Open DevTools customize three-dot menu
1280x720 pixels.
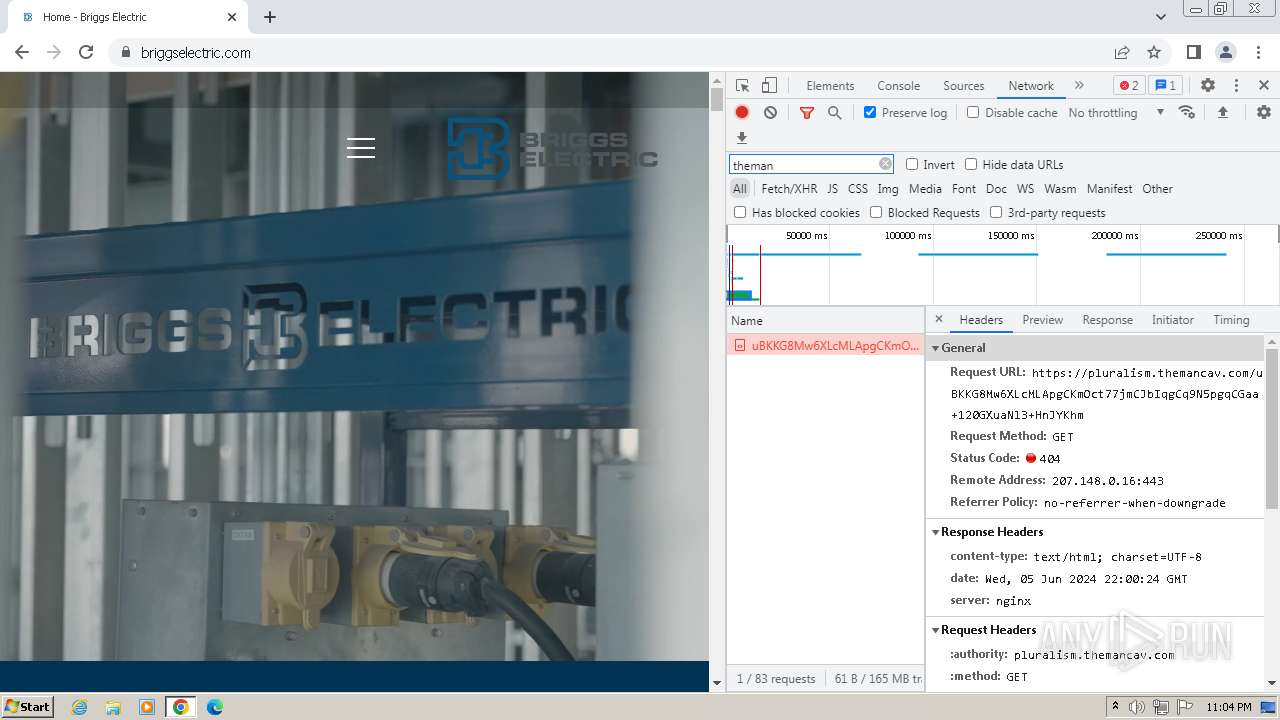click(1236, 86)
